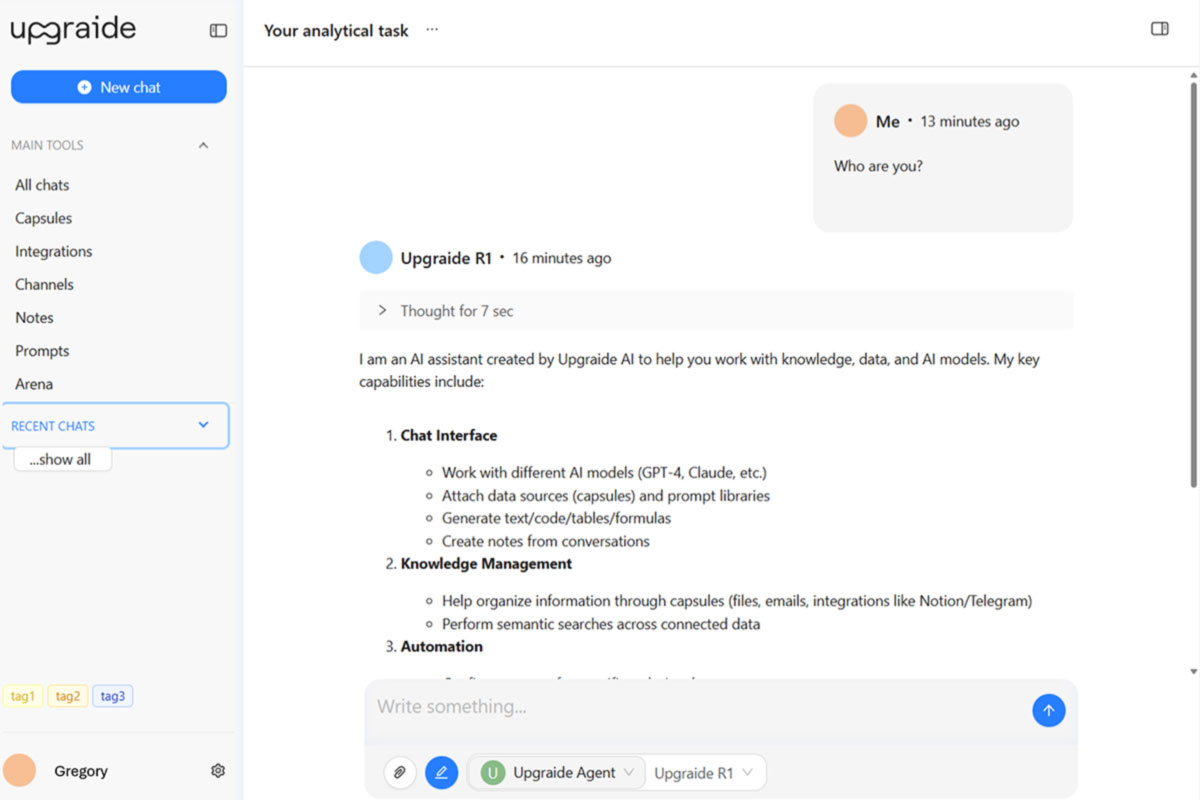
Task: Navigate to Channels
Action: tap(44, 284)
